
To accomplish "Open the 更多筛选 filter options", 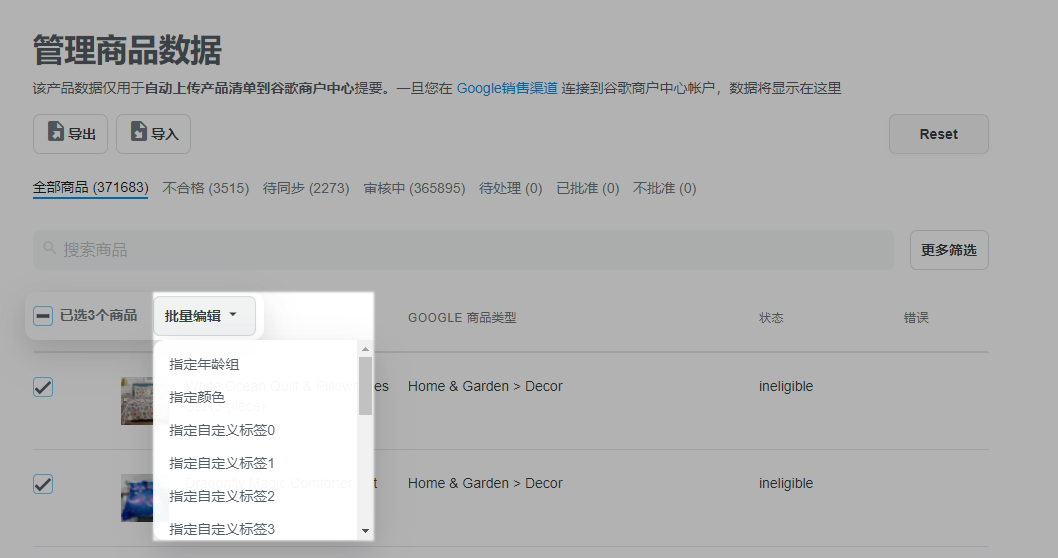I will [948, 250].
